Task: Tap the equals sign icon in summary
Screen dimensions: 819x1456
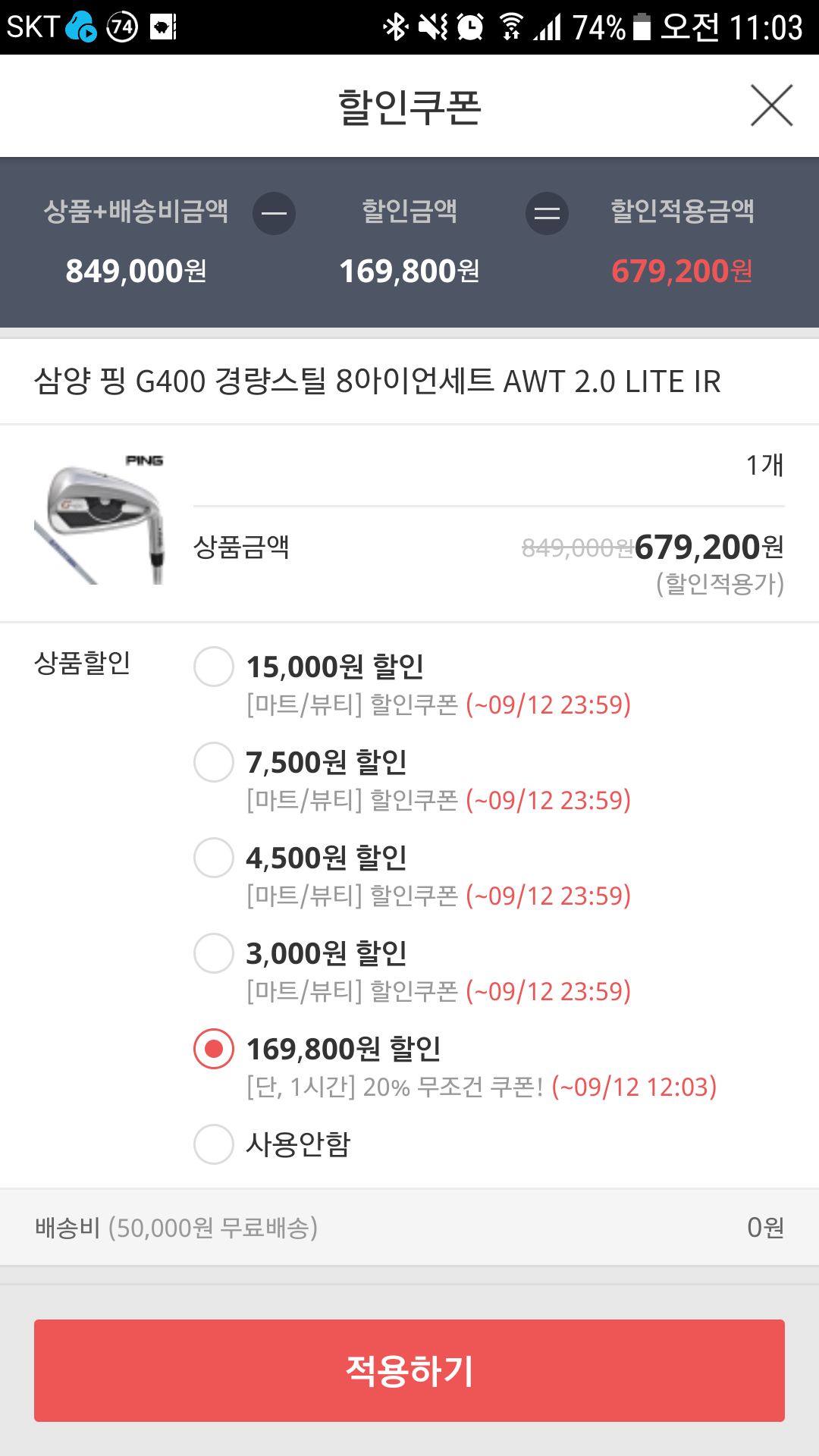Action: (547, 213)
